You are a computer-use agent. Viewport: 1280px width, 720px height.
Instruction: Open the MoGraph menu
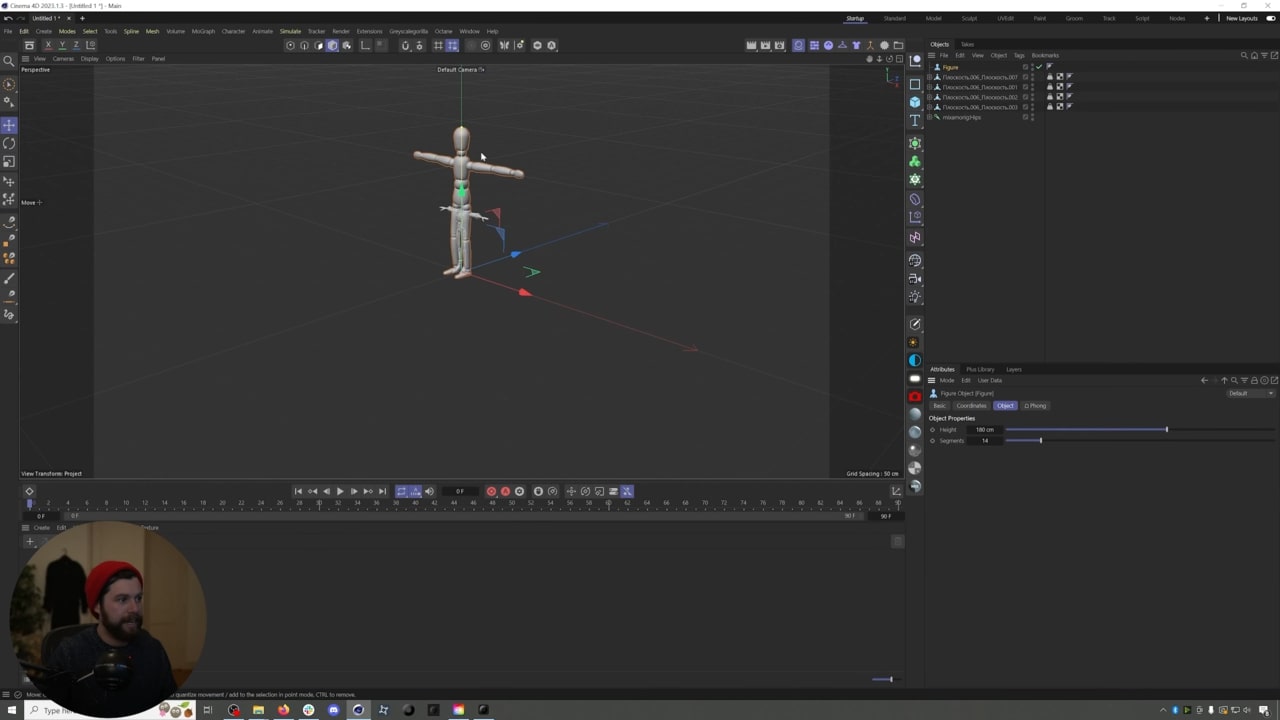point(203,31)
